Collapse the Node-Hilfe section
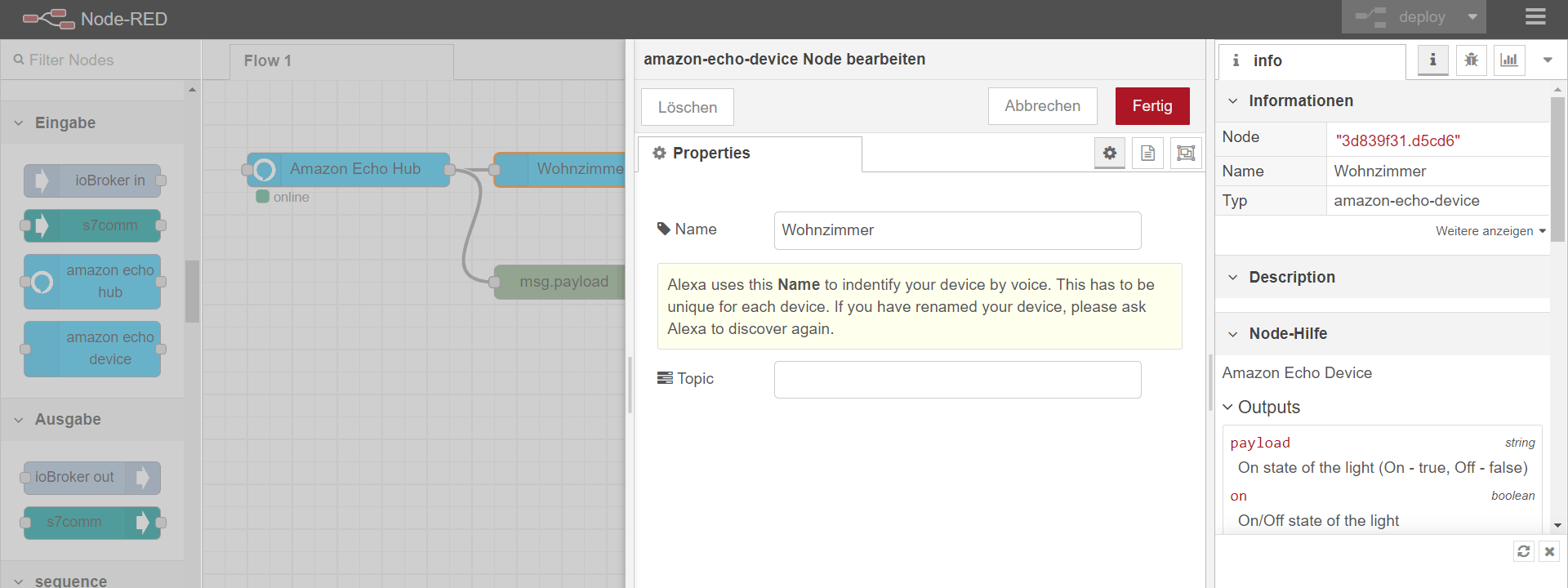1568x588 pixels. (x=1382, y=333)
